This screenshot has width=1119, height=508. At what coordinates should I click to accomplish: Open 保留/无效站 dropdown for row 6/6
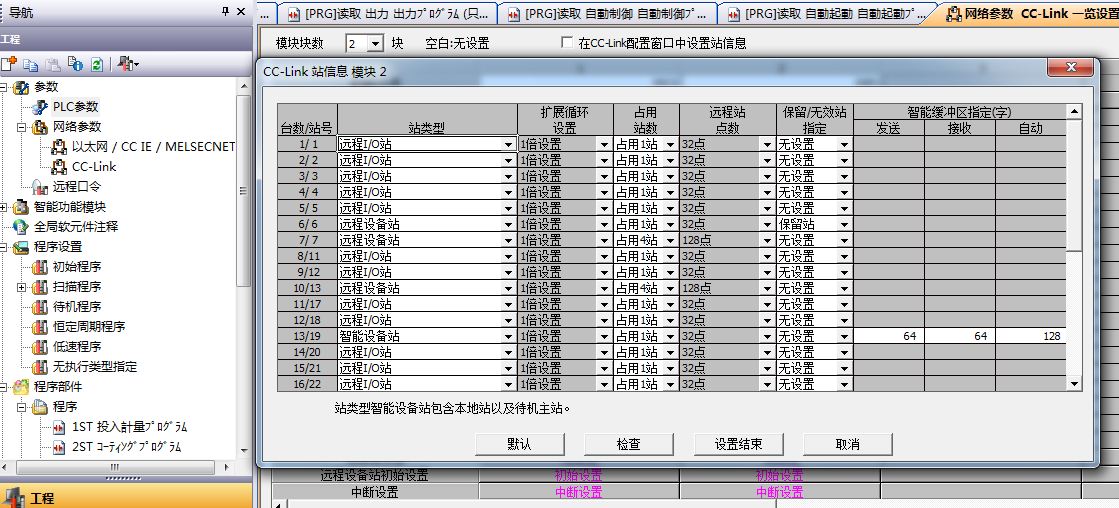tap(843, 225)
